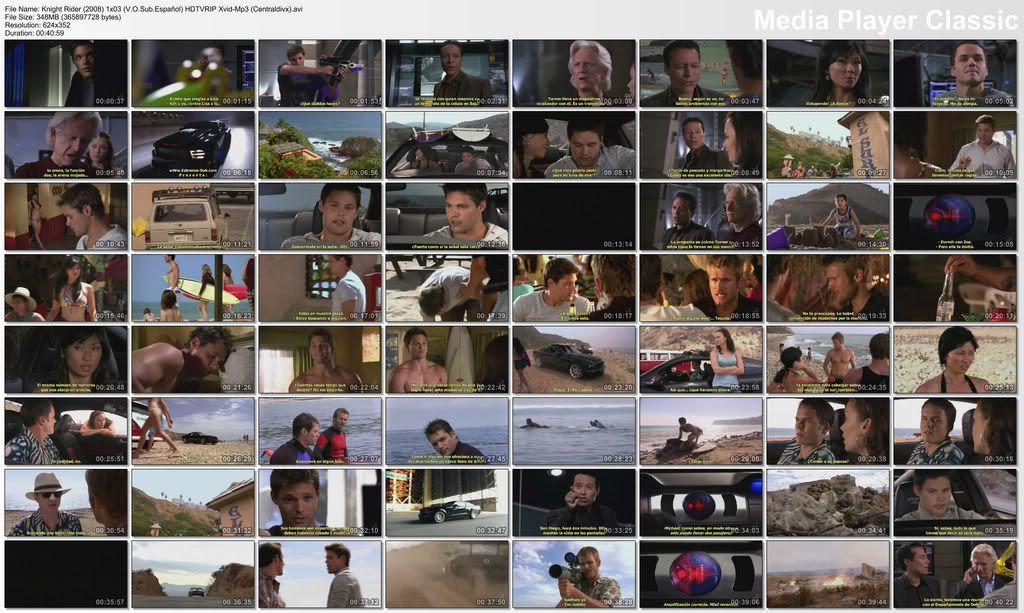This screenshot has height=613, width=1024.
Task: Click the black frame stamped 00:35:57
Action: click(x=66, y=574)
